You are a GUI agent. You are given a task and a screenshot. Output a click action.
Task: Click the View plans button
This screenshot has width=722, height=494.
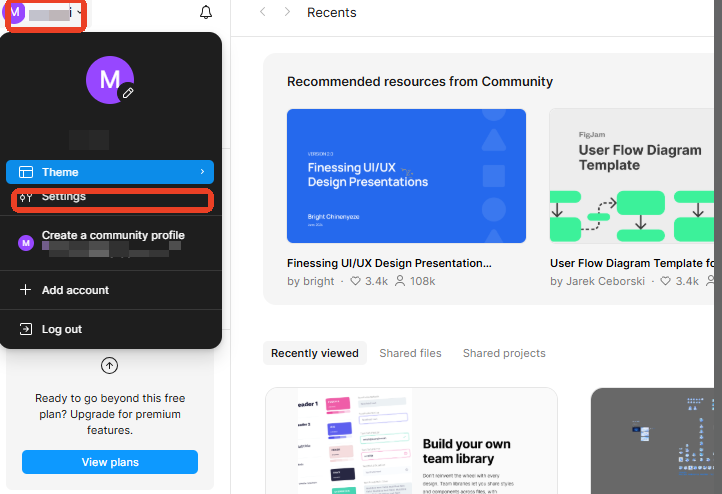tap(110, 462)
